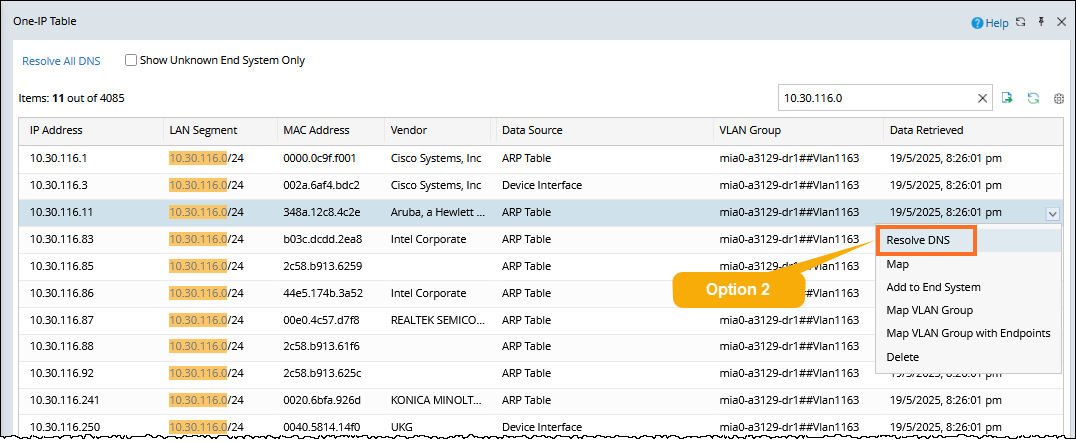This screenshot has height=442, width=1076.
Task: Click the Resolve All DNS link
Action: pos(62,61)
